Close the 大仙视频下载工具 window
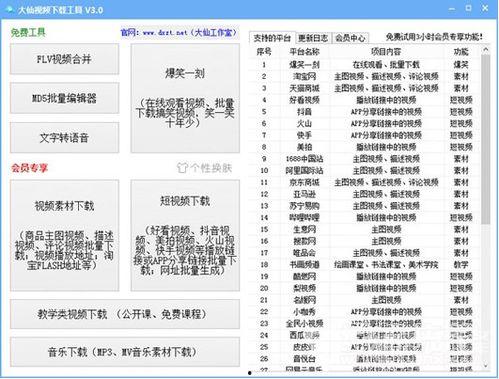499x379 pixels. (485, 8)
